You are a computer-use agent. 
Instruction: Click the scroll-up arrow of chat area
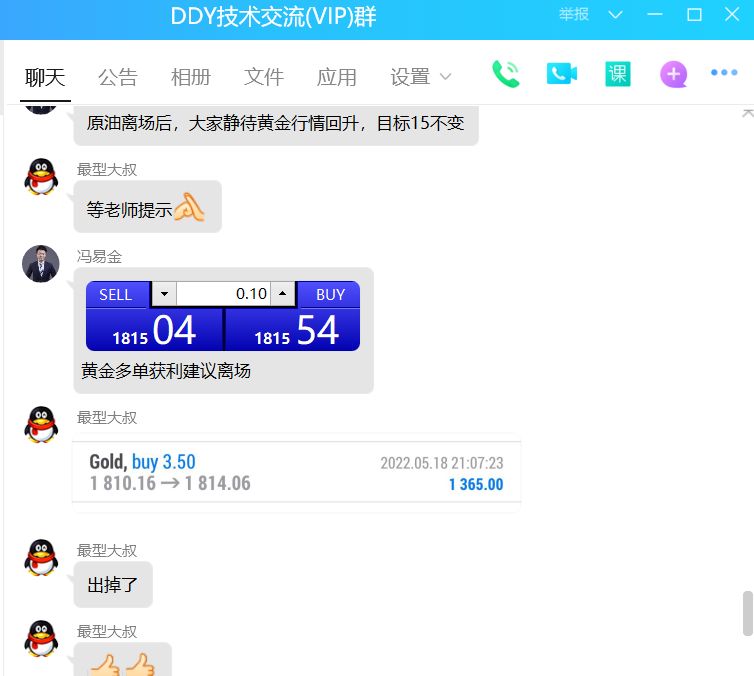point(747,114)
